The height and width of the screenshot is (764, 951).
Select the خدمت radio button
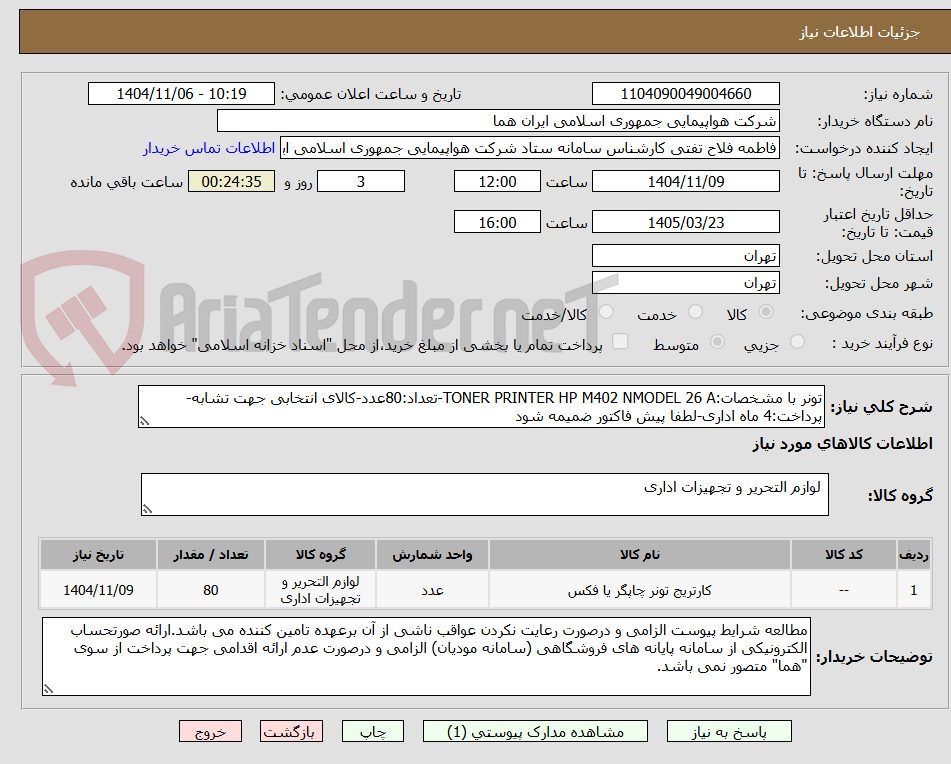click(695, 312)
